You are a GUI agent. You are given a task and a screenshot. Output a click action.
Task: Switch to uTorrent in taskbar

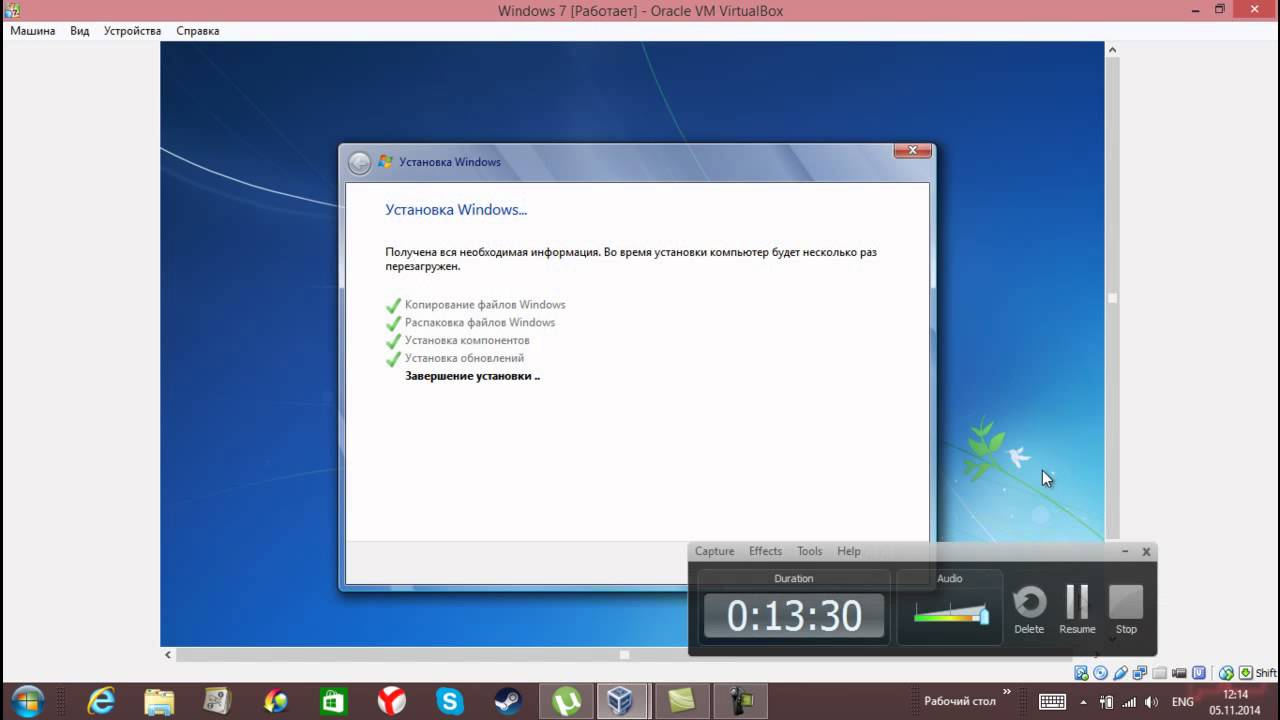566,702
